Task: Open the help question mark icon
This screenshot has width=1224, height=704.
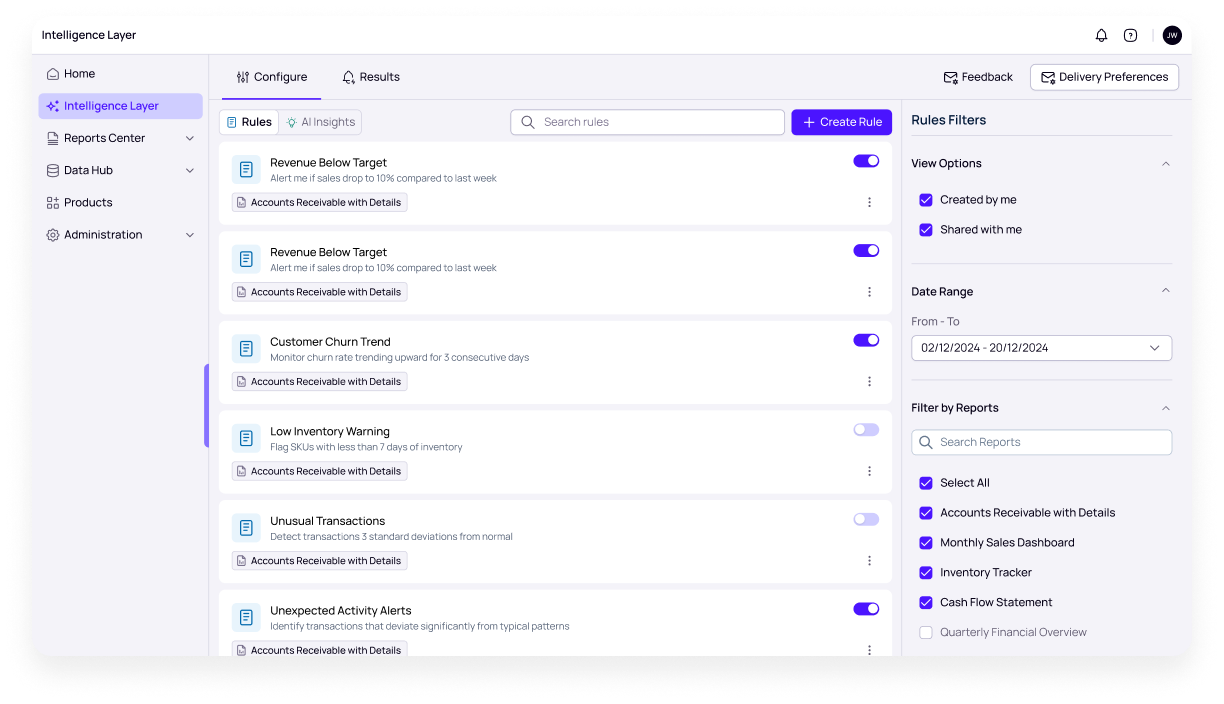Action: click(1130, 35)
